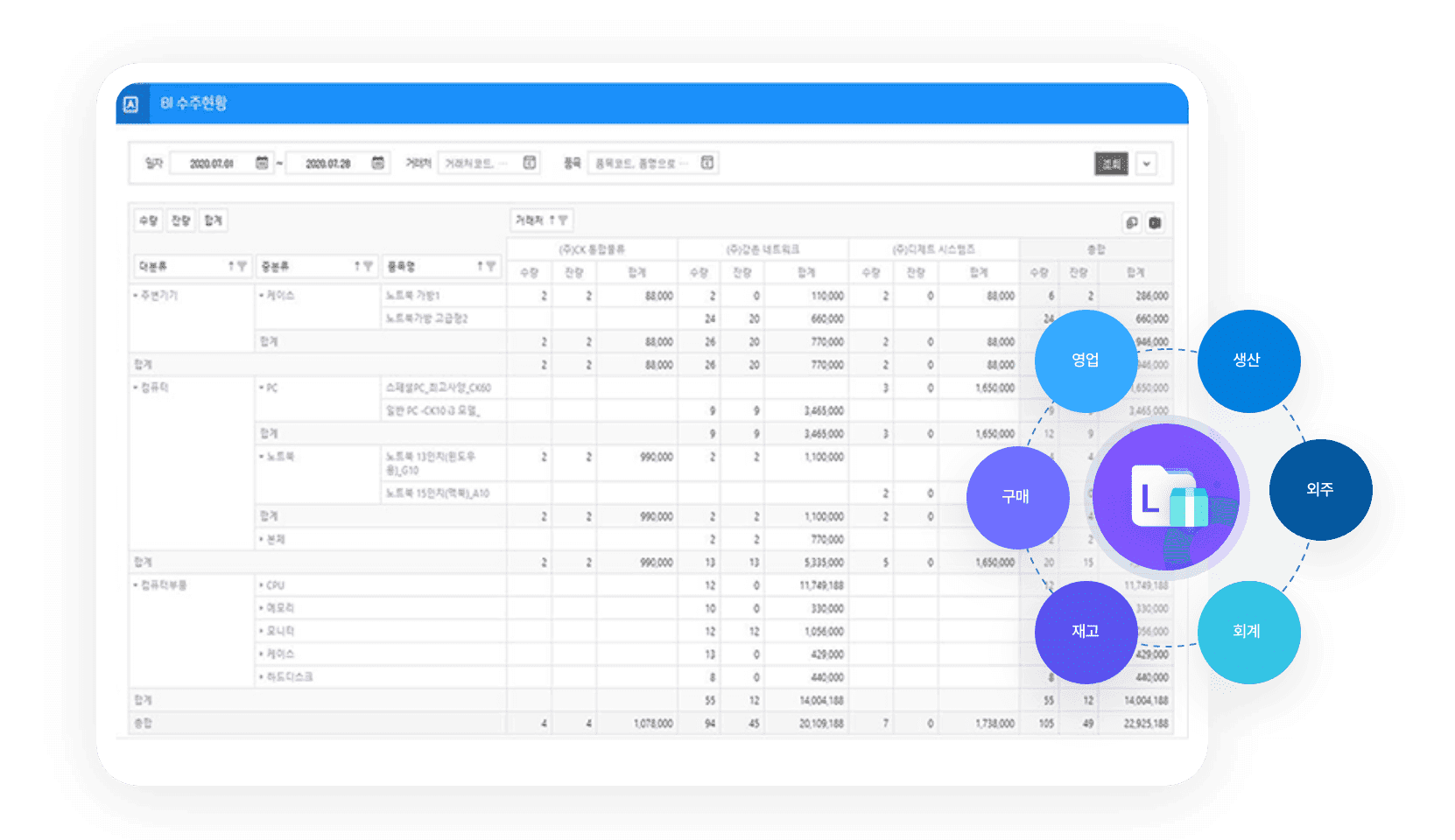Select the 생산 module circle
1455x840 pixels.
[1248, 360]
